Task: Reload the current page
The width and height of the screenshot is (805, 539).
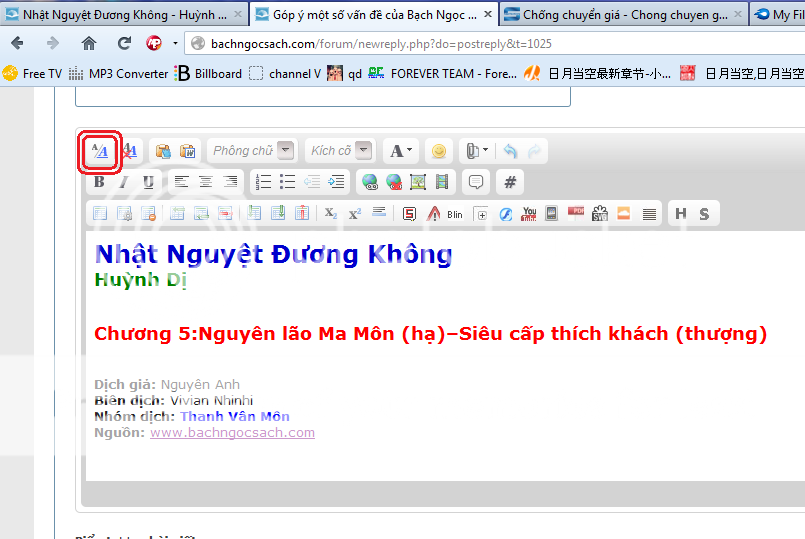Action: coord(124,43)
